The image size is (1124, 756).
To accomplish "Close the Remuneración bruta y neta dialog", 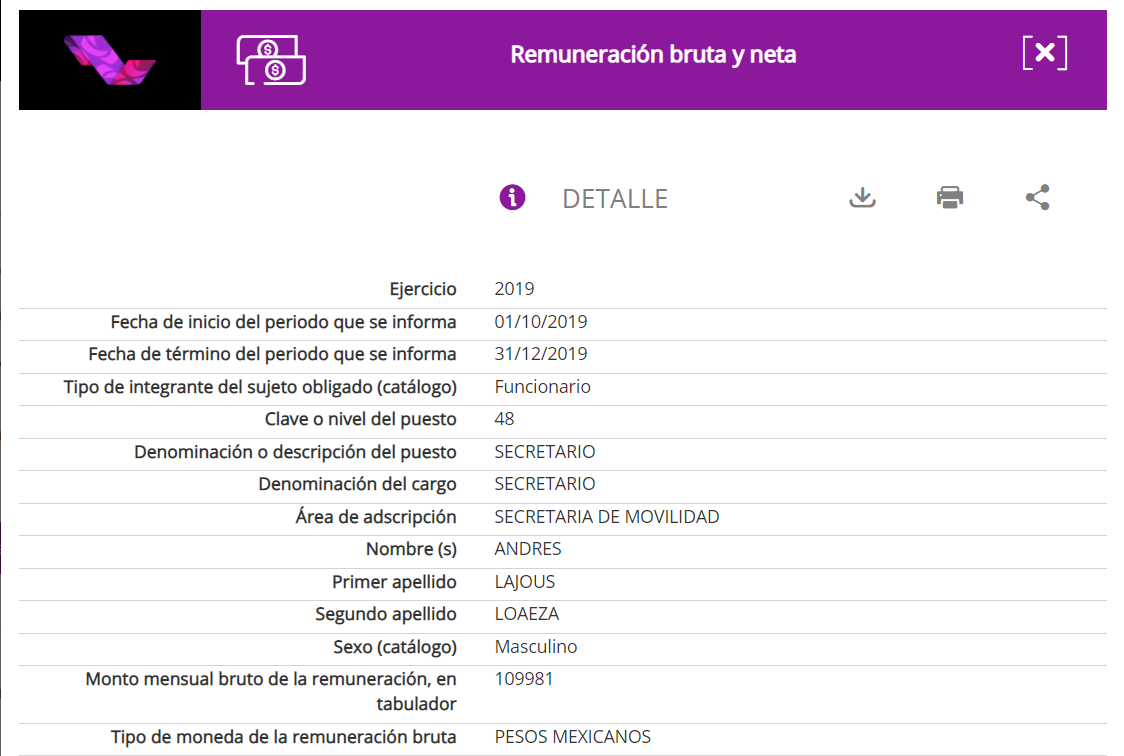I will (1045, 53).
